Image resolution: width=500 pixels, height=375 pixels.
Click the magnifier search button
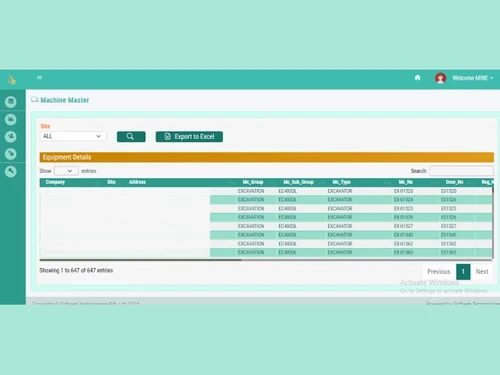[131, 136]
